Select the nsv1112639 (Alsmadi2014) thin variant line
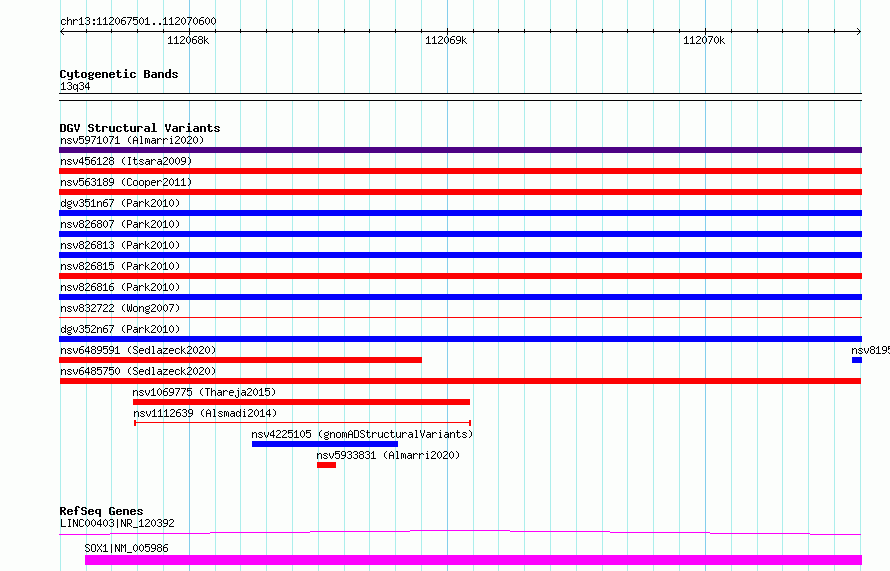890x571 pixels. tap(303, 423)
